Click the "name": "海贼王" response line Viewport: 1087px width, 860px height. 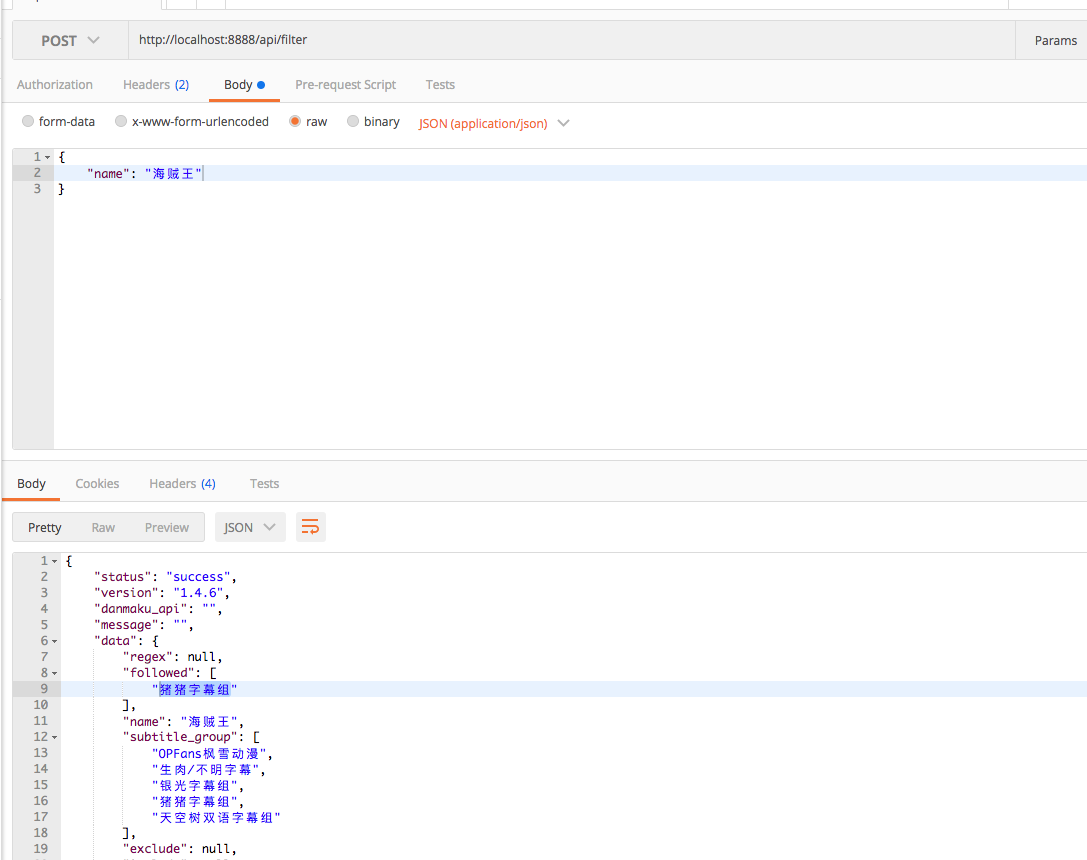tap(183, 721)
